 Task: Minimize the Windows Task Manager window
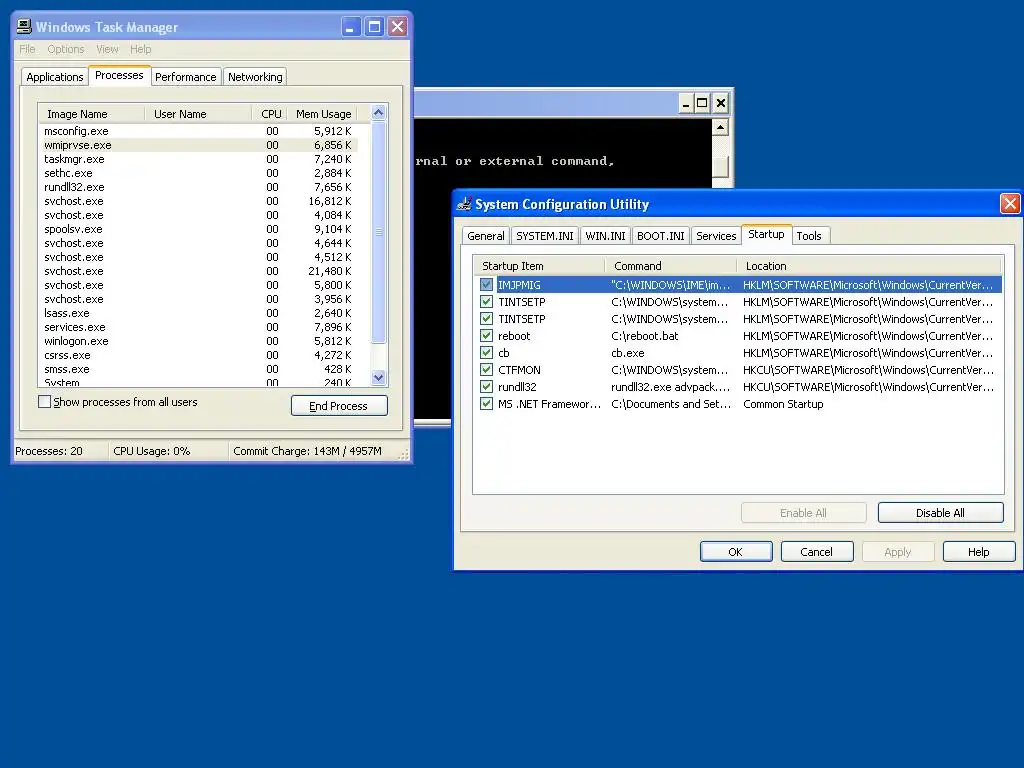click(x=351, y=27)
